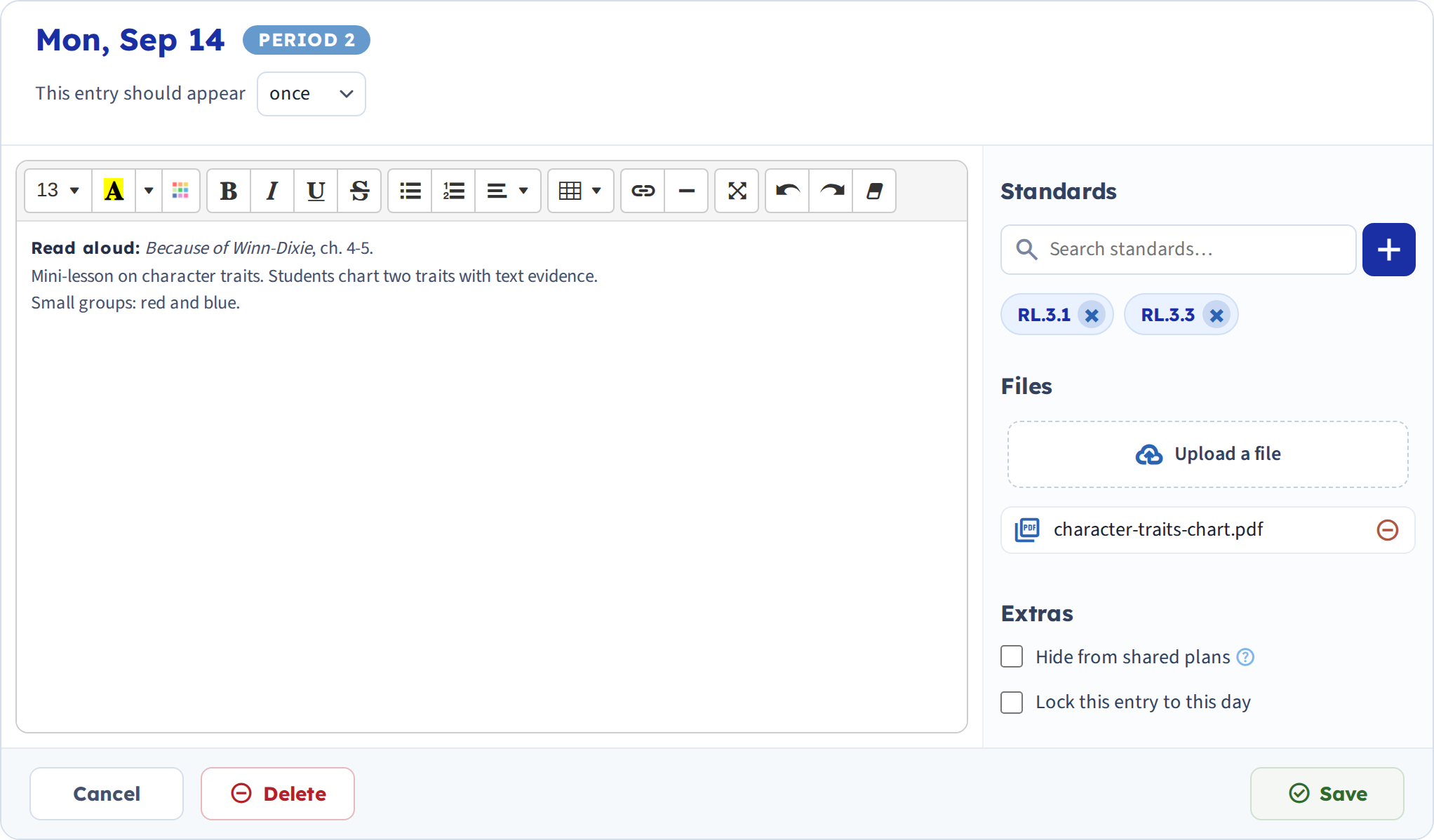
Task: Click the 'Small groups: red and blue.' line
Action: pos(135,303)
